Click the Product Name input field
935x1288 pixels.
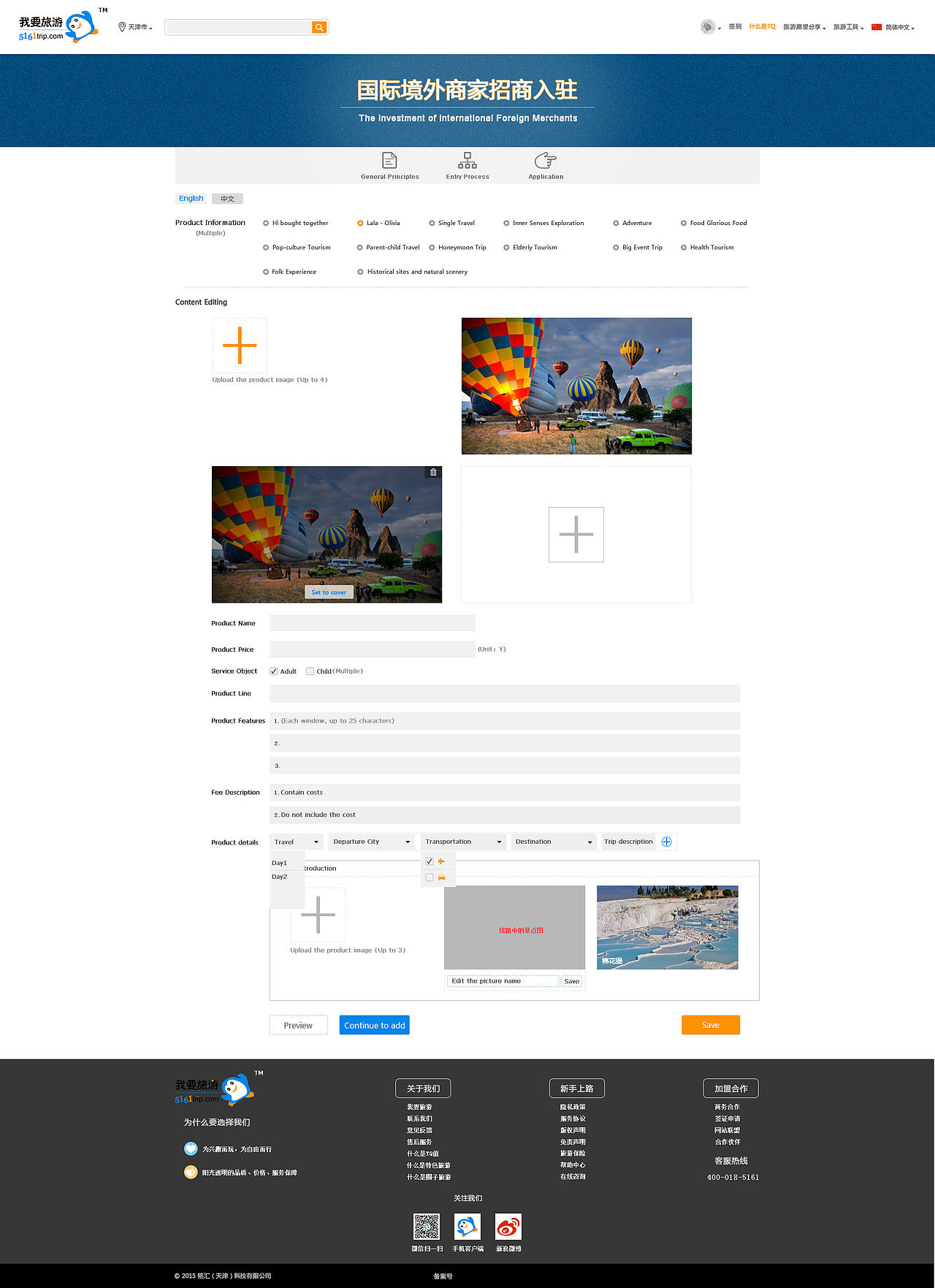point(373,623)
